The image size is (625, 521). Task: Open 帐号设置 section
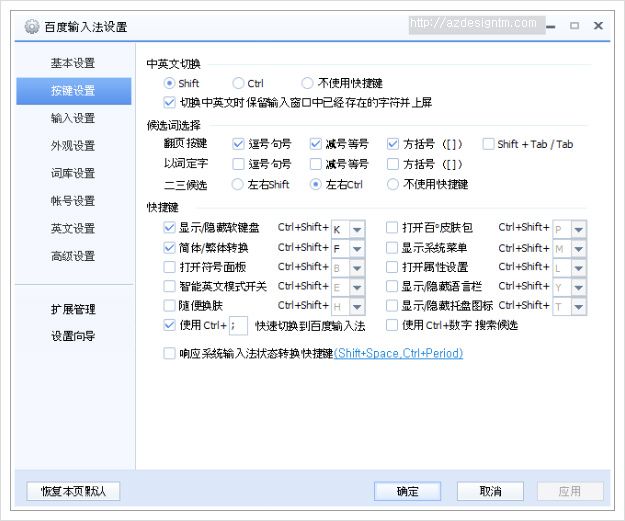[73, 201]
